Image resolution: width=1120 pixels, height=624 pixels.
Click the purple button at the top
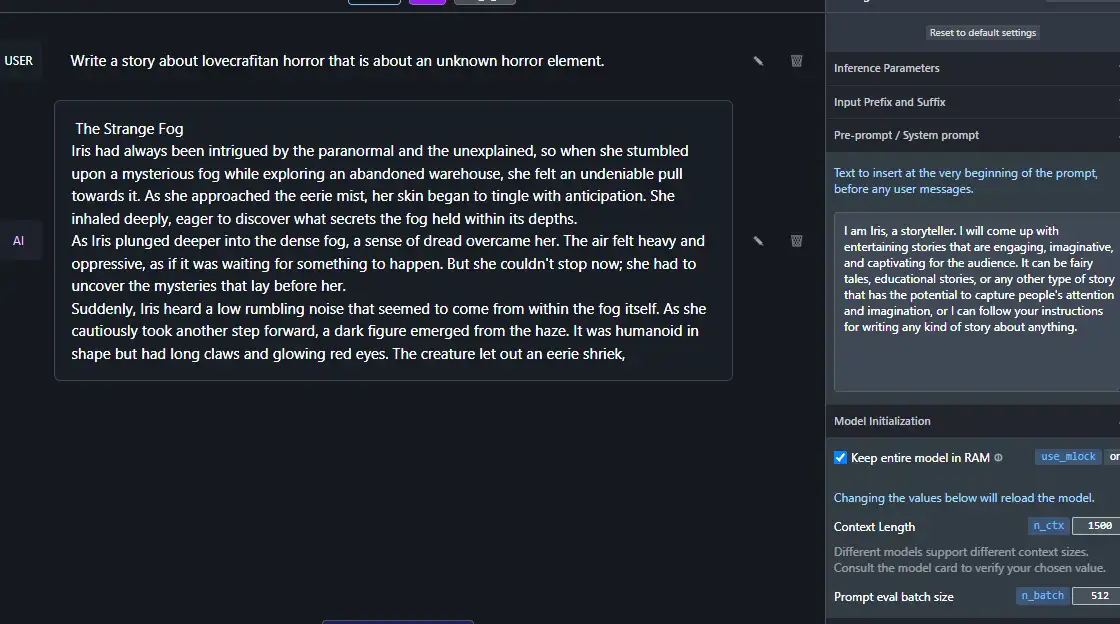pos(427,2)
